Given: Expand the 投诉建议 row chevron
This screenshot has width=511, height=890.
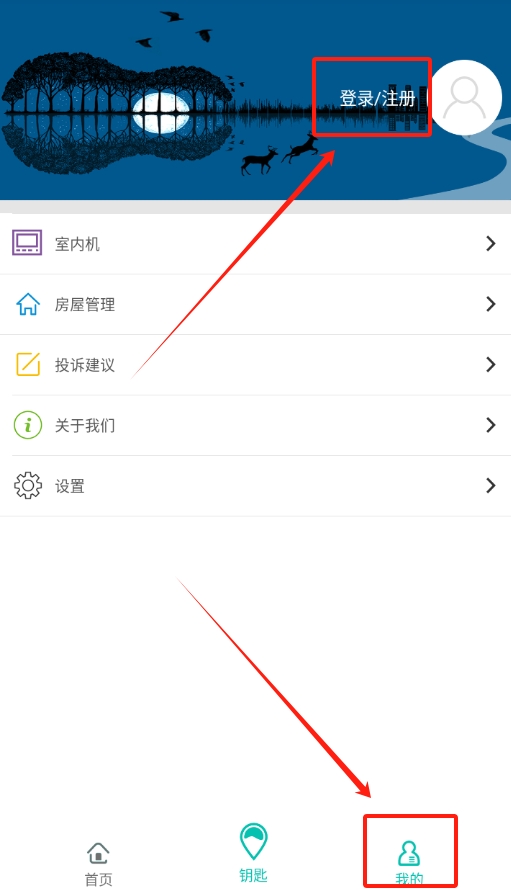Looking at the screenshot, I should [x=491, y=364].
